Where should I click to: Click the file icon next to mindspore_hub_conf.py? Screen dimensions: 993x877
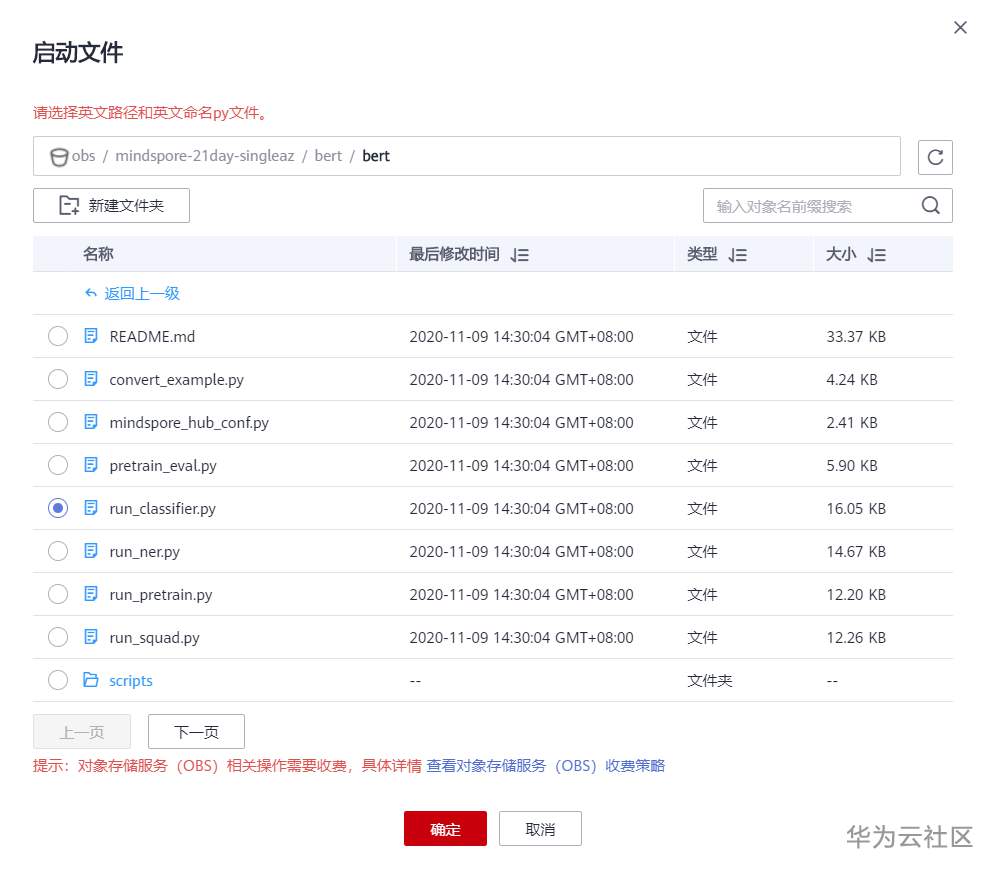(x=91, y=422)
